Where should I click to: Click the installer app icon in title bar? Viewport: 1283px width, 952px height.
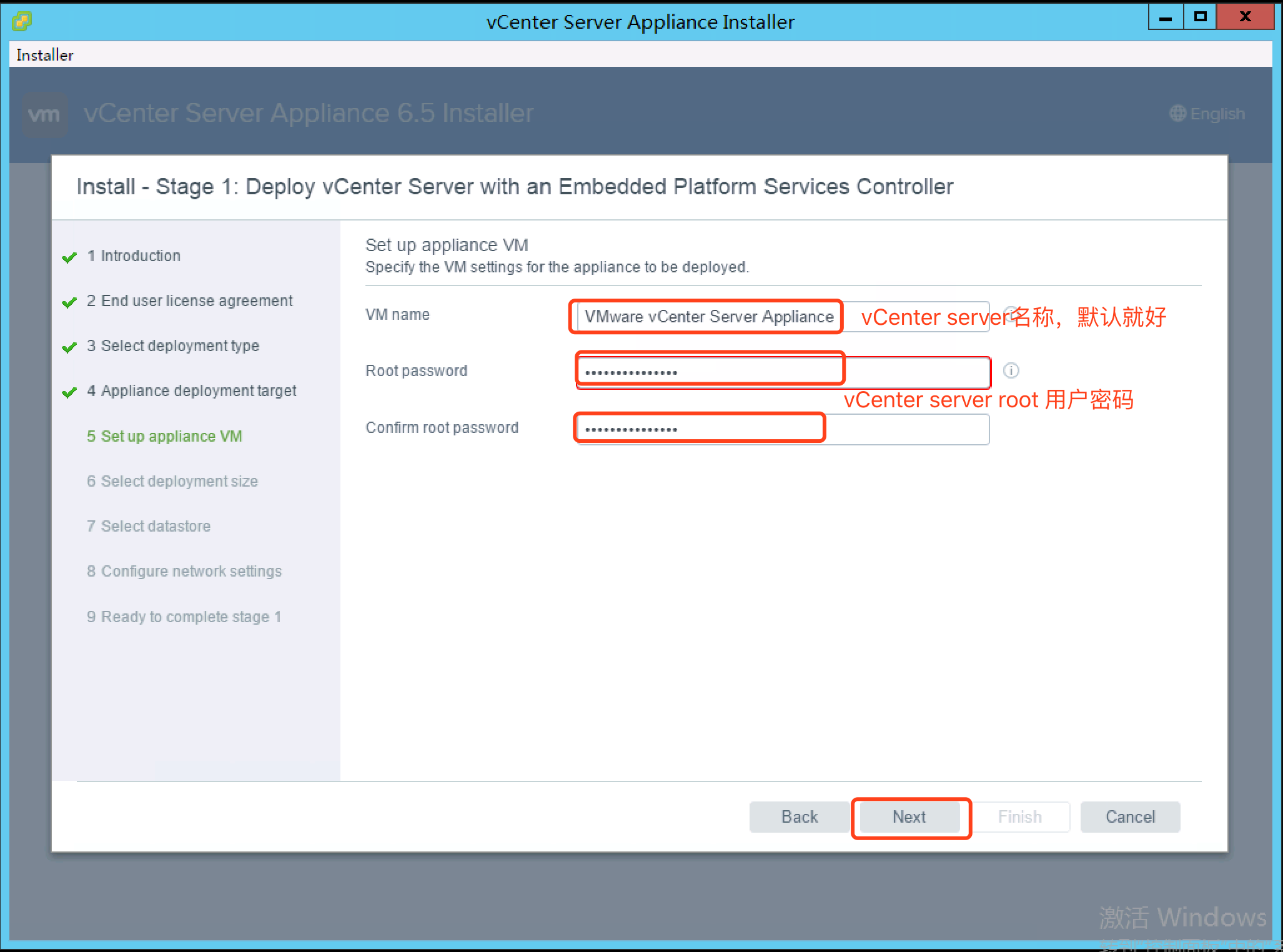[x=22, y=21]
